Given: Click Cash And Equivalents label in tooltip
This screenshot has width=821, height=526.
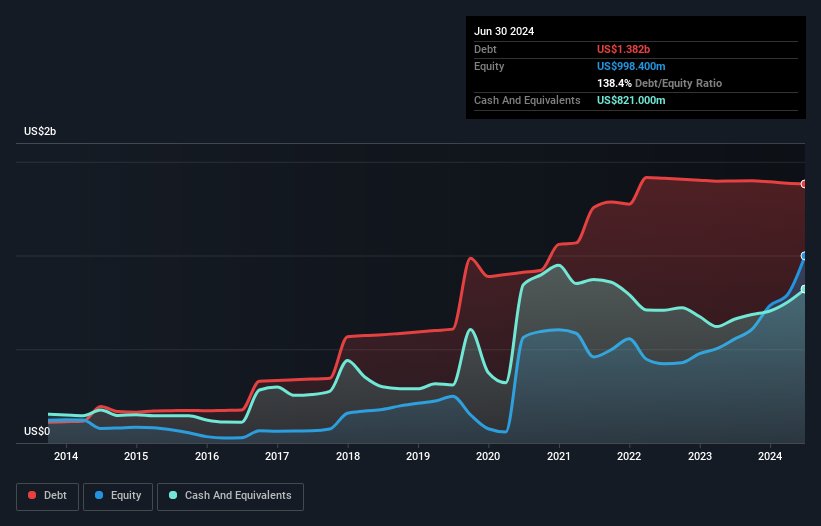Looking at the screenshot, I should 527,100.
